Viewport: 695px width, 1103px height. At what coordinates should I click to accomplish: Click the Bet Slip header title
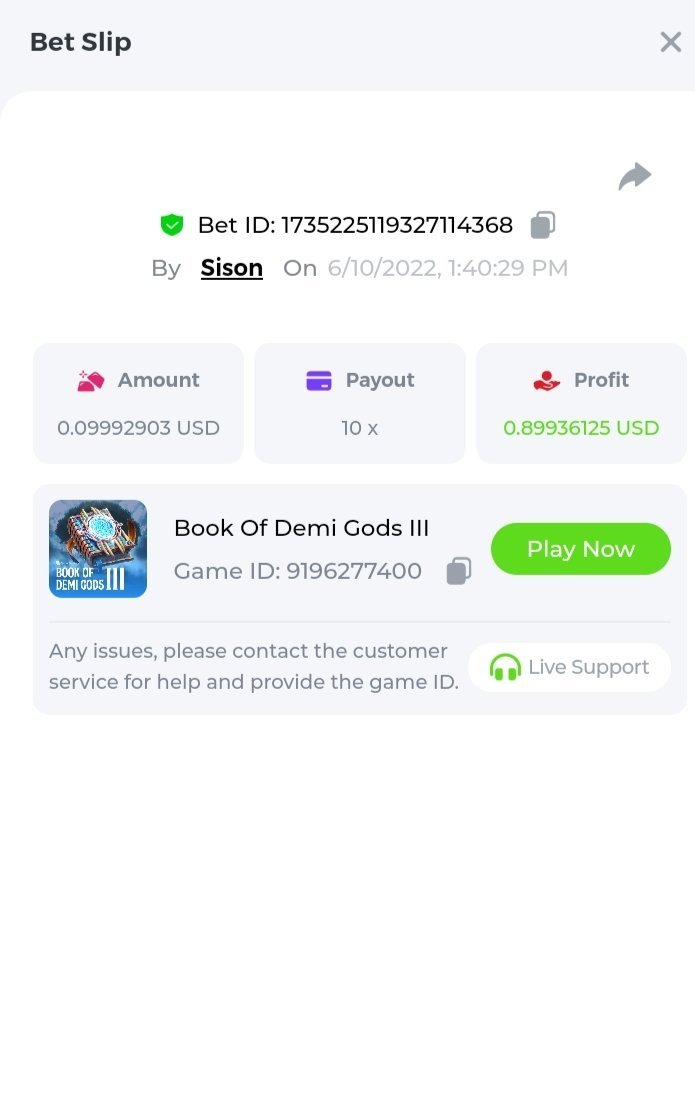click(81, 42)
